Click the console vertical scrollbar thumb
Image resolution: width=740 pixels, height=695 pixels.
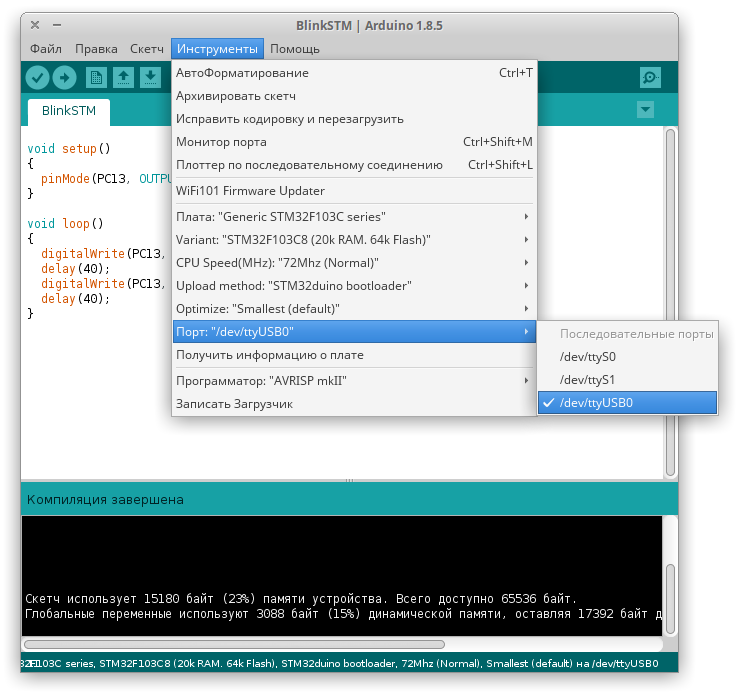[670, 599]
